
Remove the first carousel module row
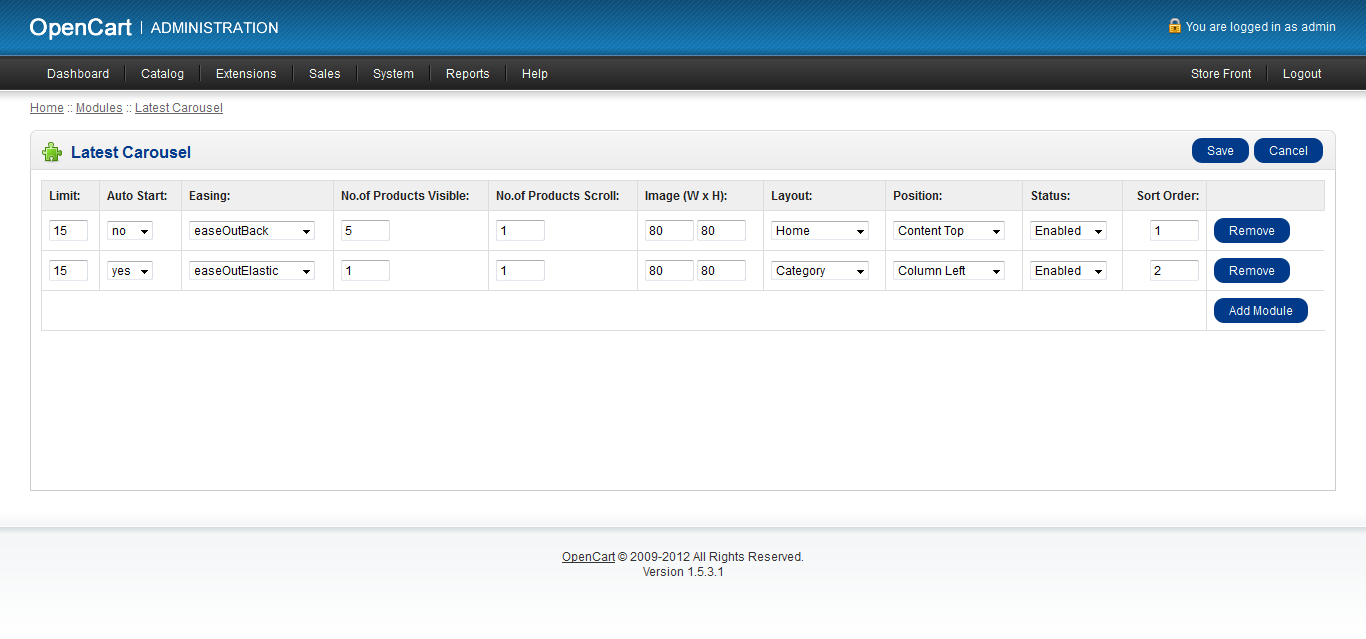coord(1251,231)
